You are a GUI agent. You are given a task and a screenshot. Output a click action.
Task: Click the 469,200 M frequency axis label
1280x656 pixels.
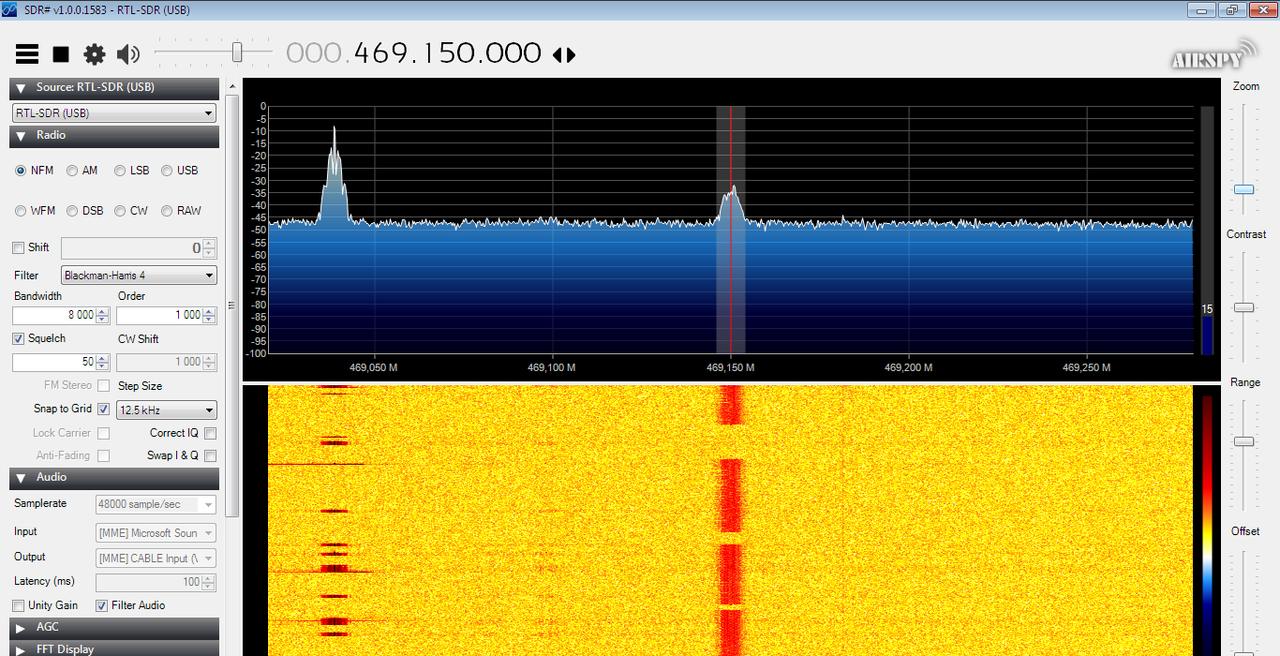click(x=908, y=368)
